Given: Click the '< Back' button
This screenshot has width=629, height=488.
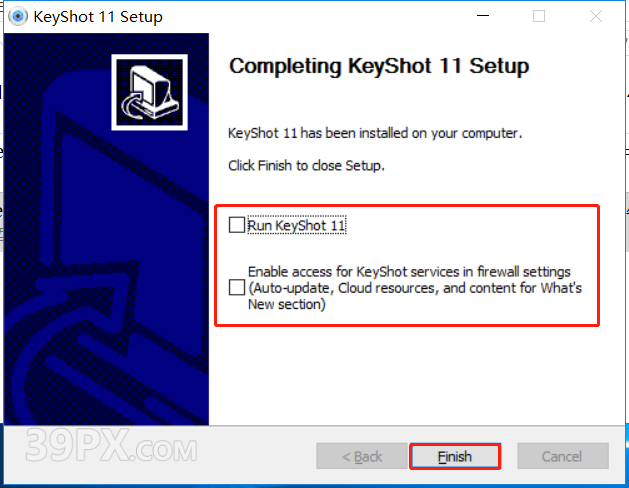Looking at the screenshot, I should tap(362, 456).
